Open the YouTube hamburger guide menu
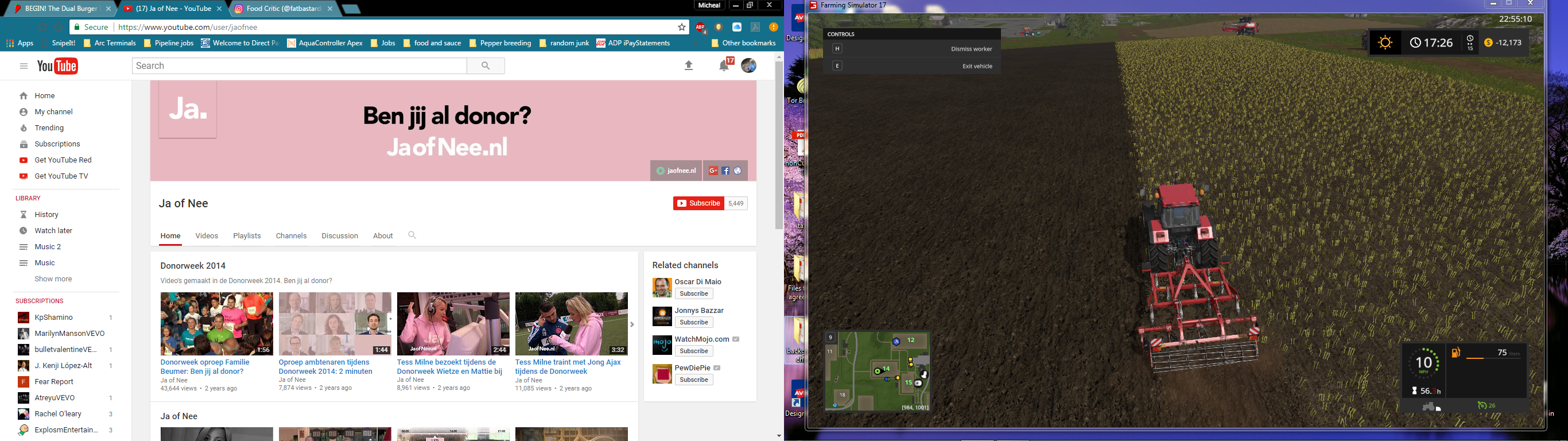Viewport: 1568px width, 441px height. (24, 66)
